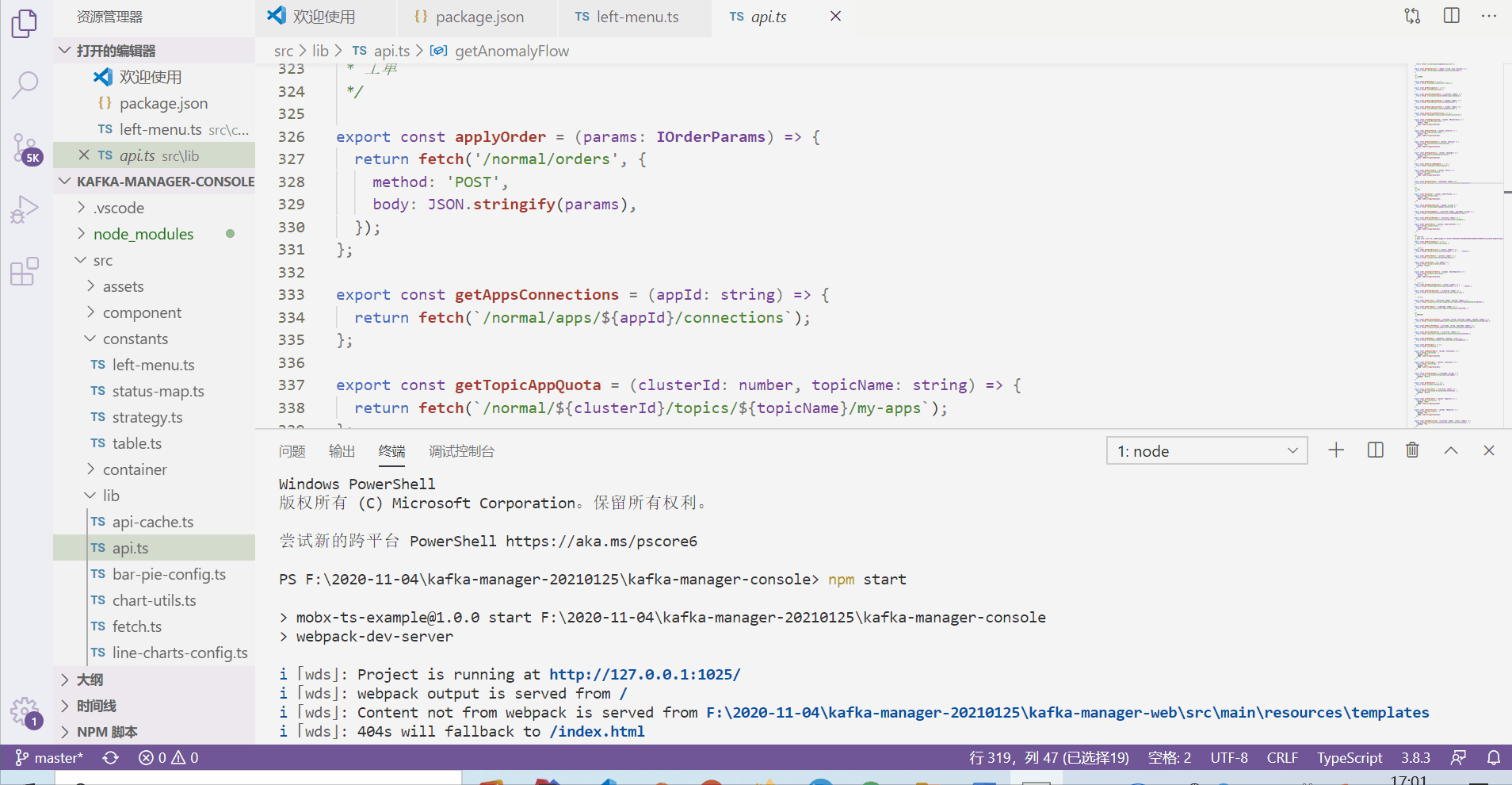This screenshot has width=1512, height=785.
Task: Open fetch.ts in file tree
Action: coord(155,626)
